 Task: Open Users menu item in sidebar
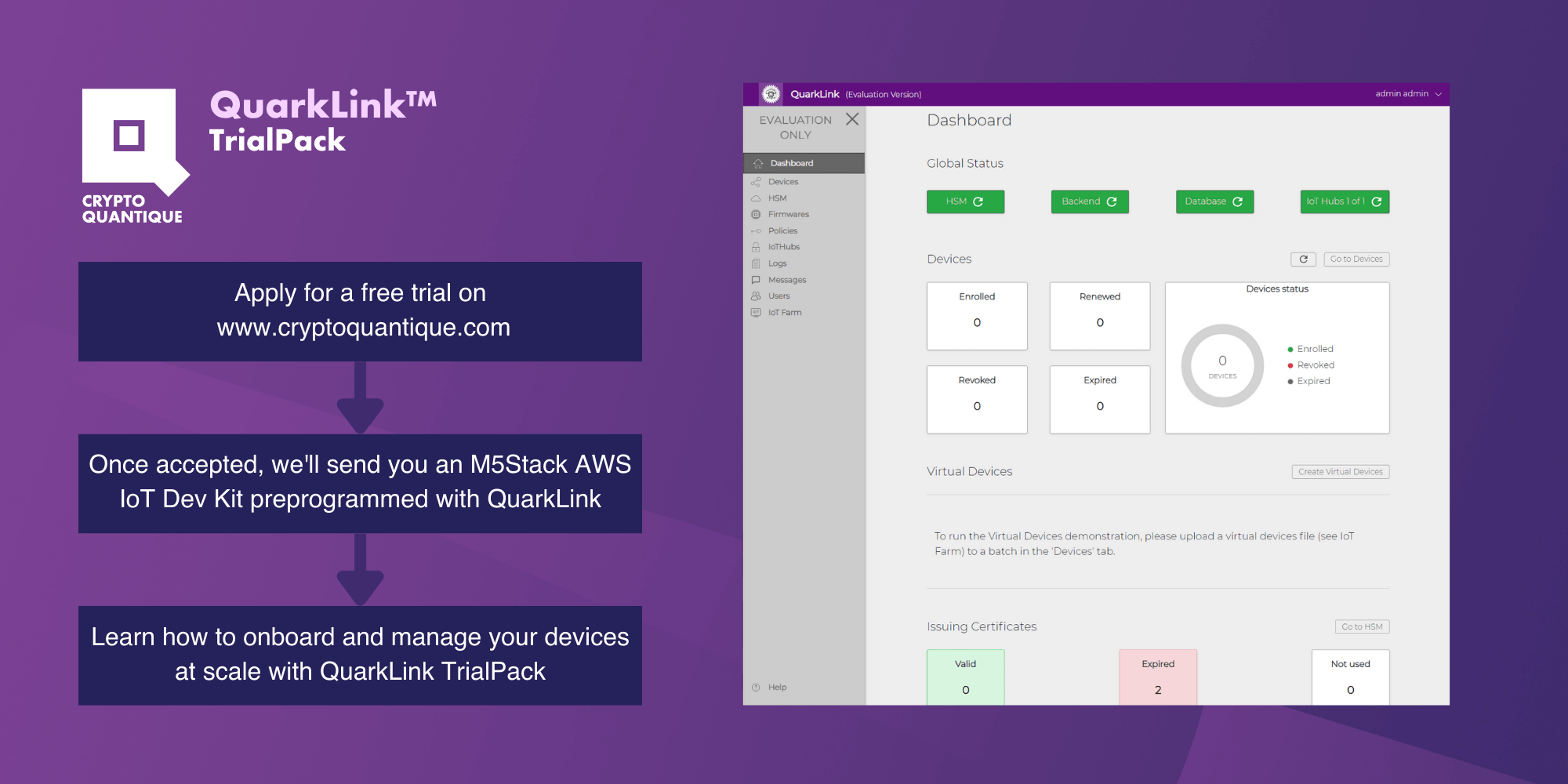pos(804,296)
